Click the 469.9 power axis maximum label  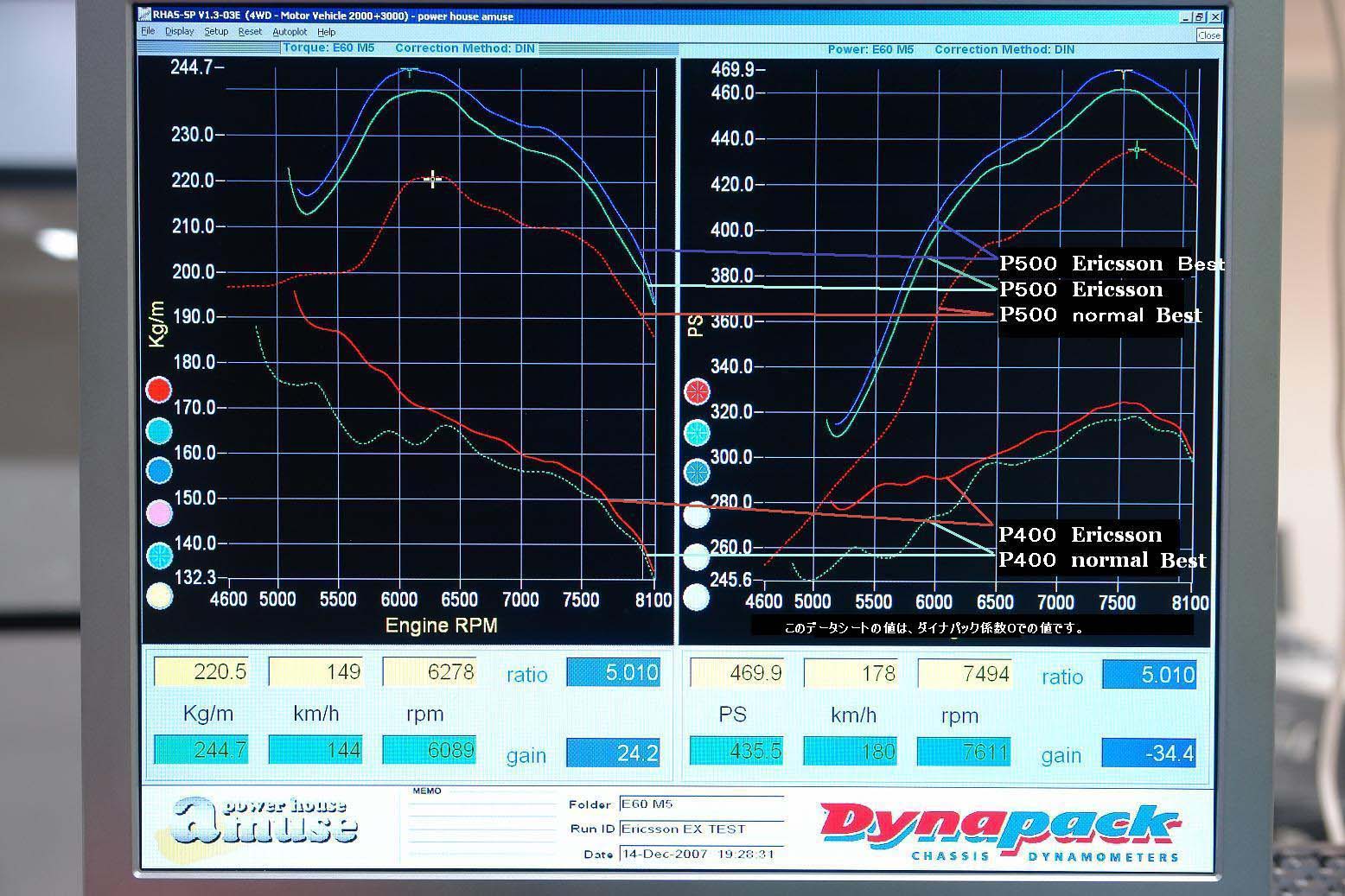click(x=733, y=69)
